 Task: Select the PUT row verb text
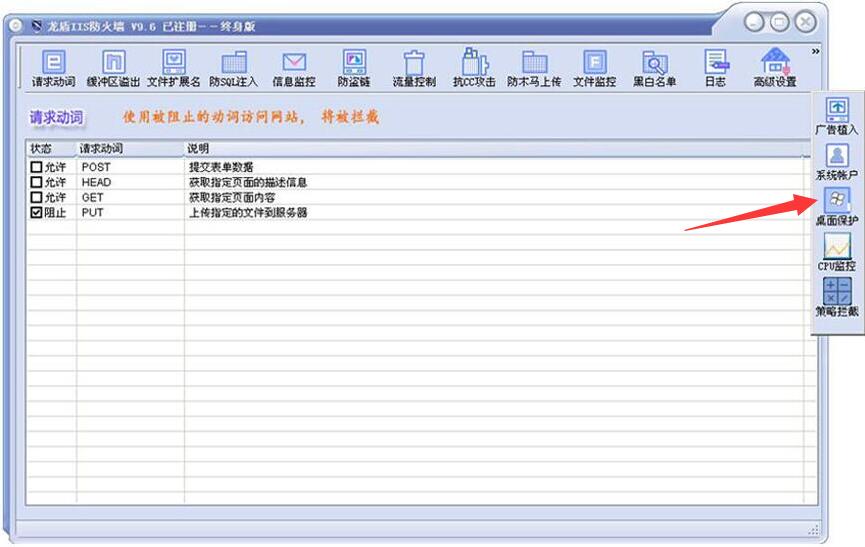pos(92,212)
